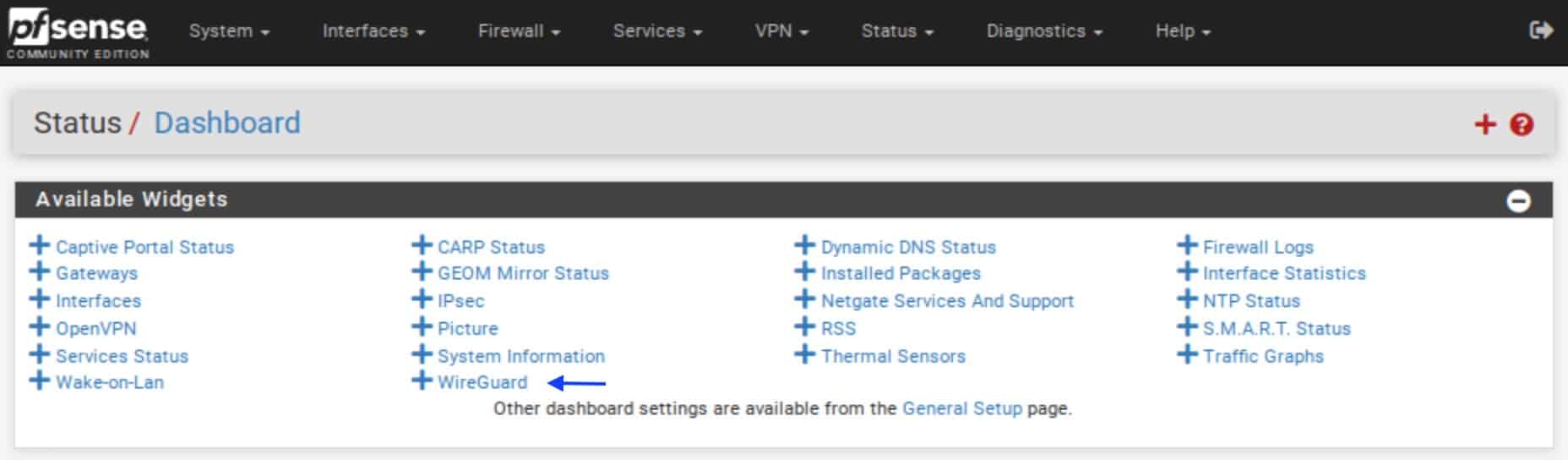The height and width of the screenshot is (460, 1568).
Task: Click plus icon beside S.M.A.R.T. Status
Action: pos(1188,327)
